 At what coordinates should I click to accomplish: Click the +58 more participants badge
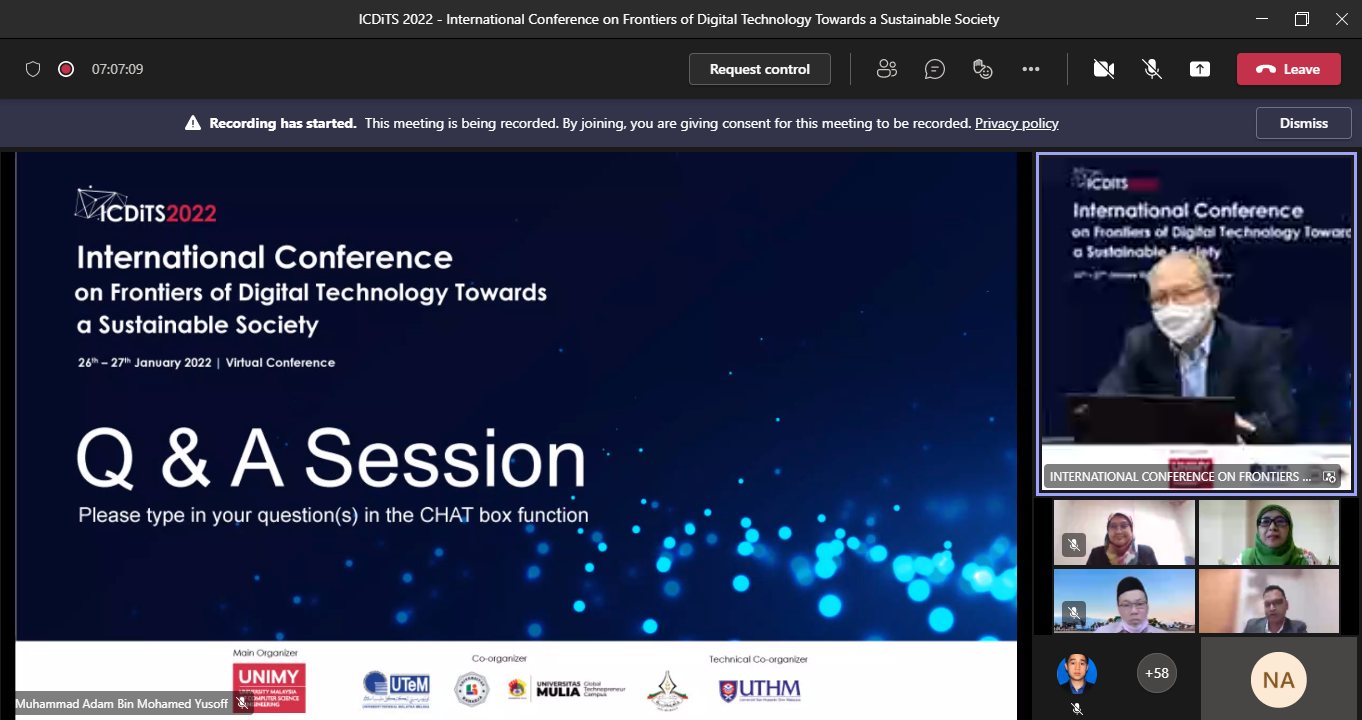[x=1157, y=673]
